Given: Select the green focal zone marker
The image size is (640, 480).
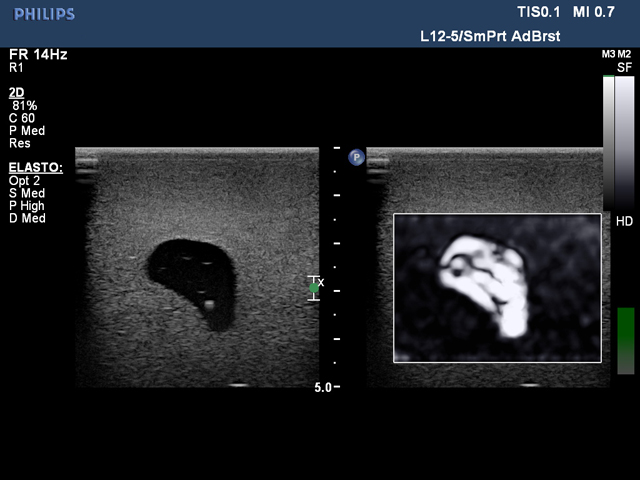Looking at the screenshot, I should [314, 288].
